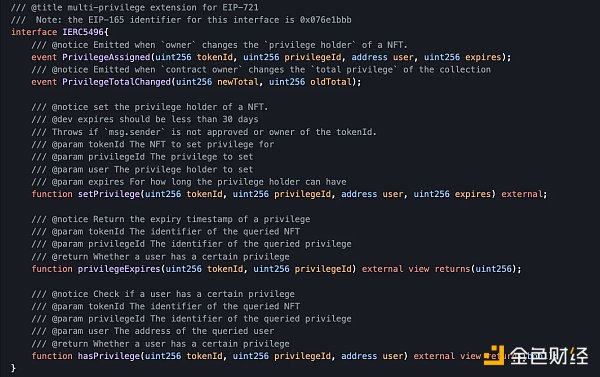Click the @title comment line
Viewport: 600px width, 377px height.
[135, 7]
